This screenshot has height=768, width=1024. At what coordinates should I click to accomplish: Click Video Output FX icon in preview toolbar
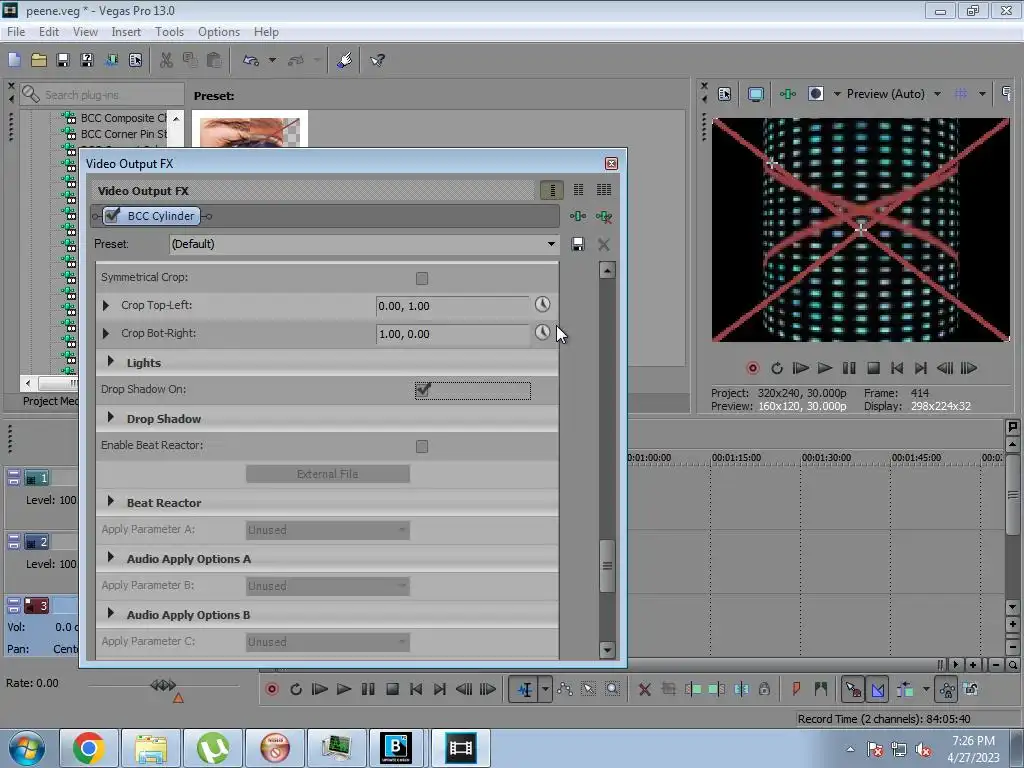(788, 94)
